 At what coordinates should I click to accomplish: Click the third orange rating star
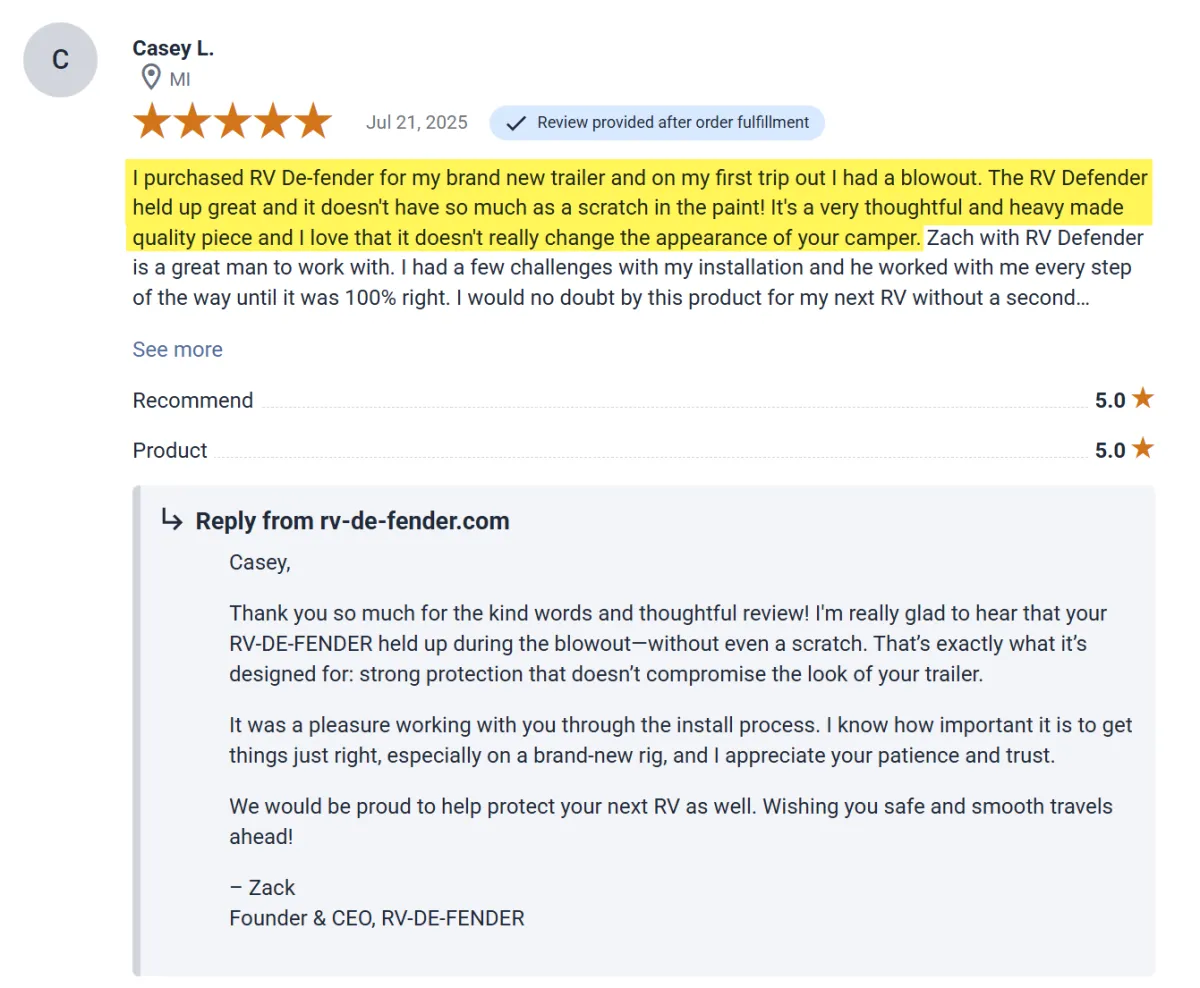click(x=232, y=122)
